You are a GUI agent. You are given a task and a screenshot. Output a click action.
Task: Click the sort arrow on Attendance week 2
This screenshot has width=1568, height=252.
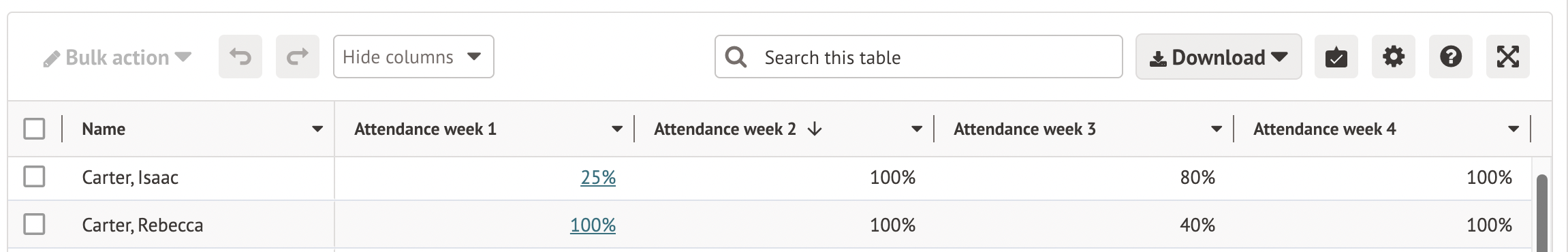pos(814,129)
